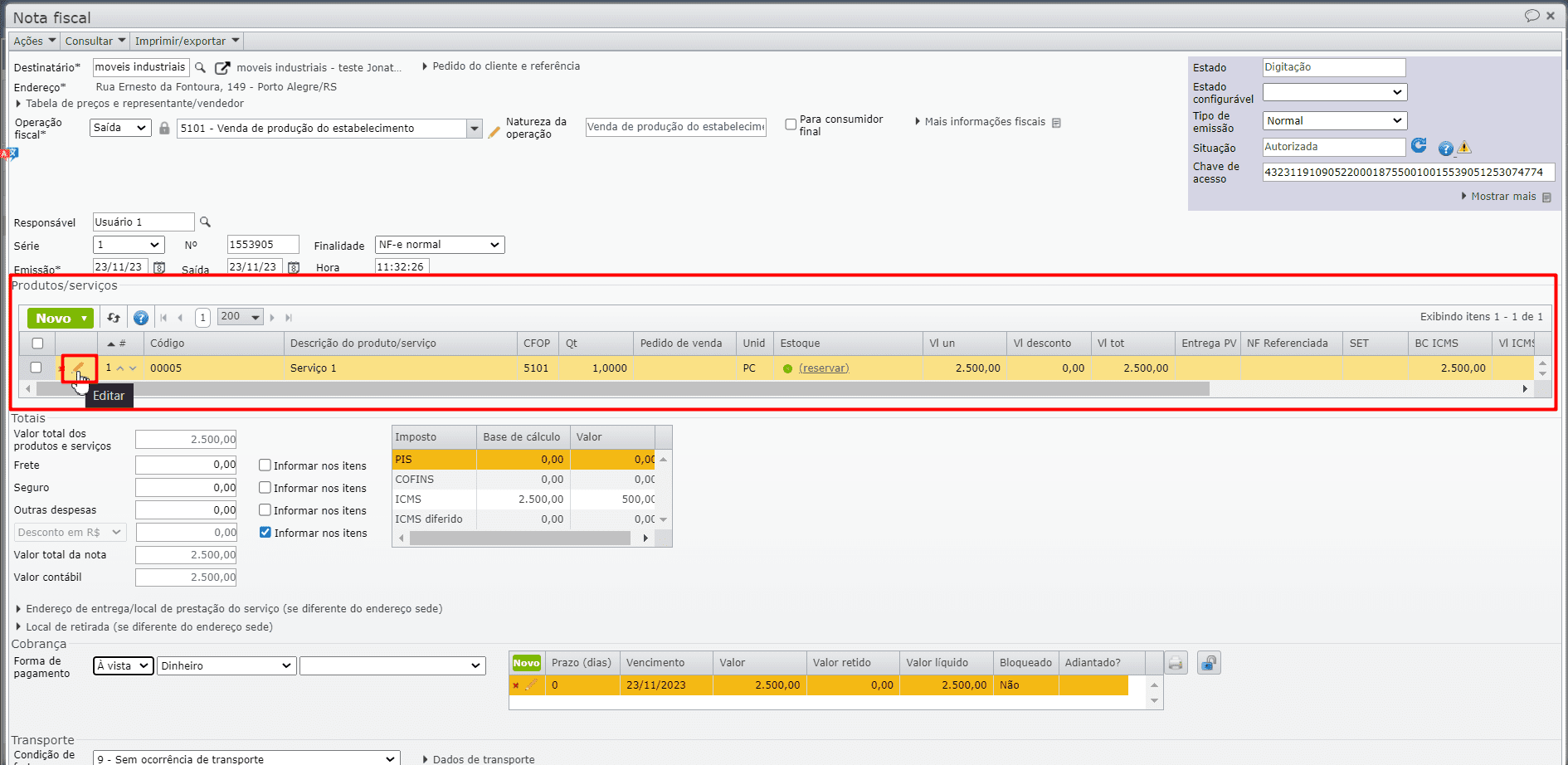Select the Serviço 1 row checkbox
The image size is (1568, 765).
(x=36, y=368)
